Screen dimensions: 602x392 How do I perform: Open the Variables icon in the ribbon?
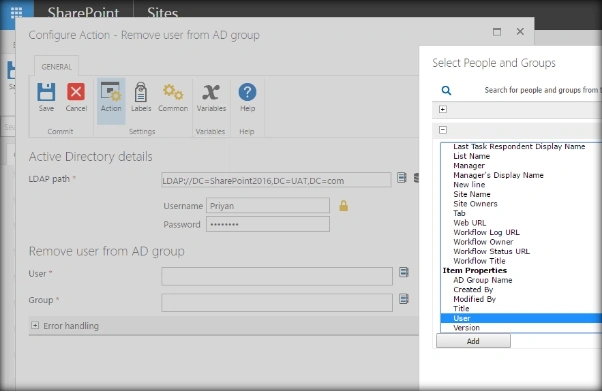pos(211,92)
